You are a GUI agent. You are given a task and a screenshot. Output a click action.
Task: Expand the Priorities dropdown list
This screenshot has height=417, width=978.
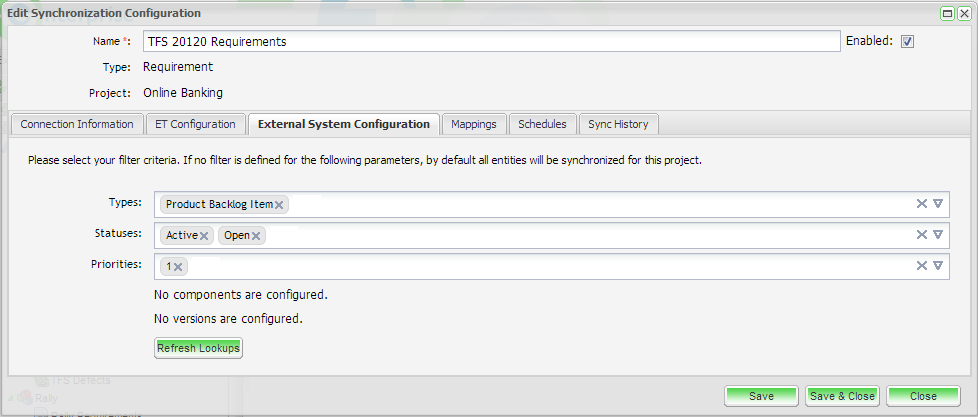tap(938, 266)
